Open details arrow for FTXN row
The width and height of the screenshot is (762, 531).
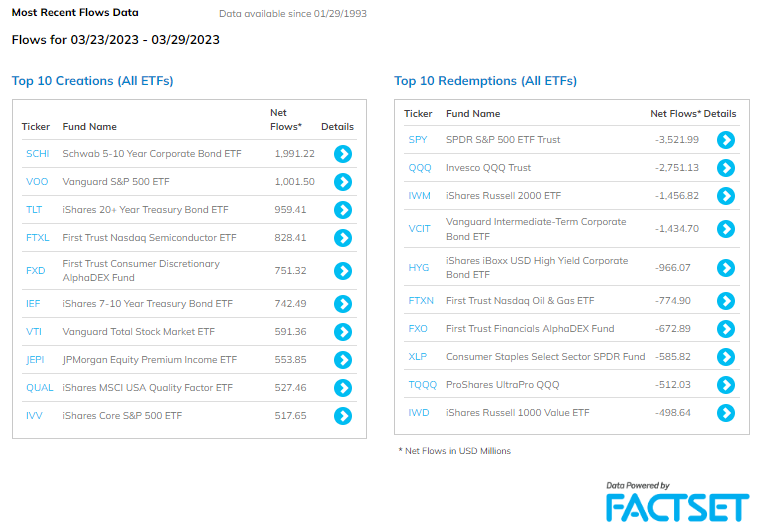(726, 301)
